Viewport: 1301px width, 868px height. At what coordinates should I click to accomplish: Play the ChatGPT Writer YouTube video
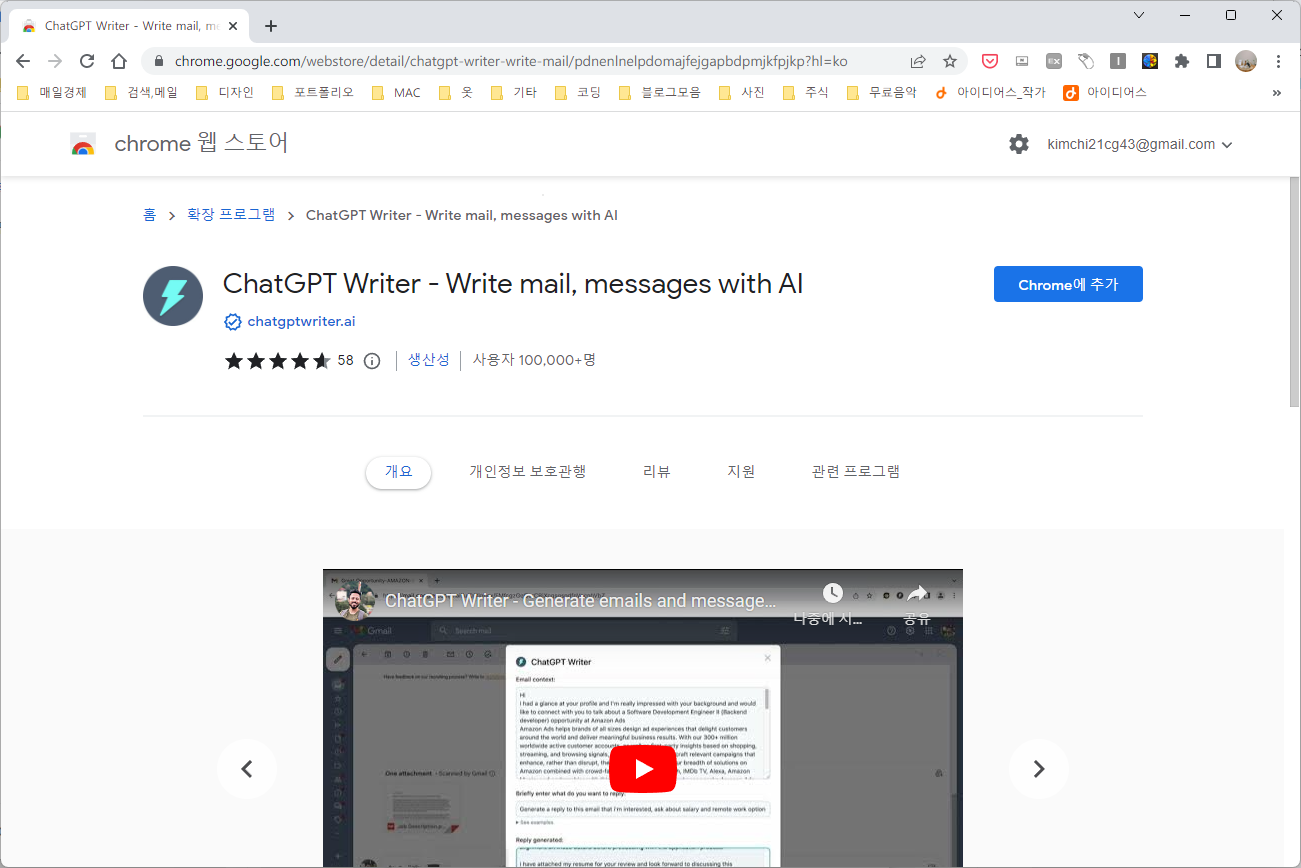point(643,769)
